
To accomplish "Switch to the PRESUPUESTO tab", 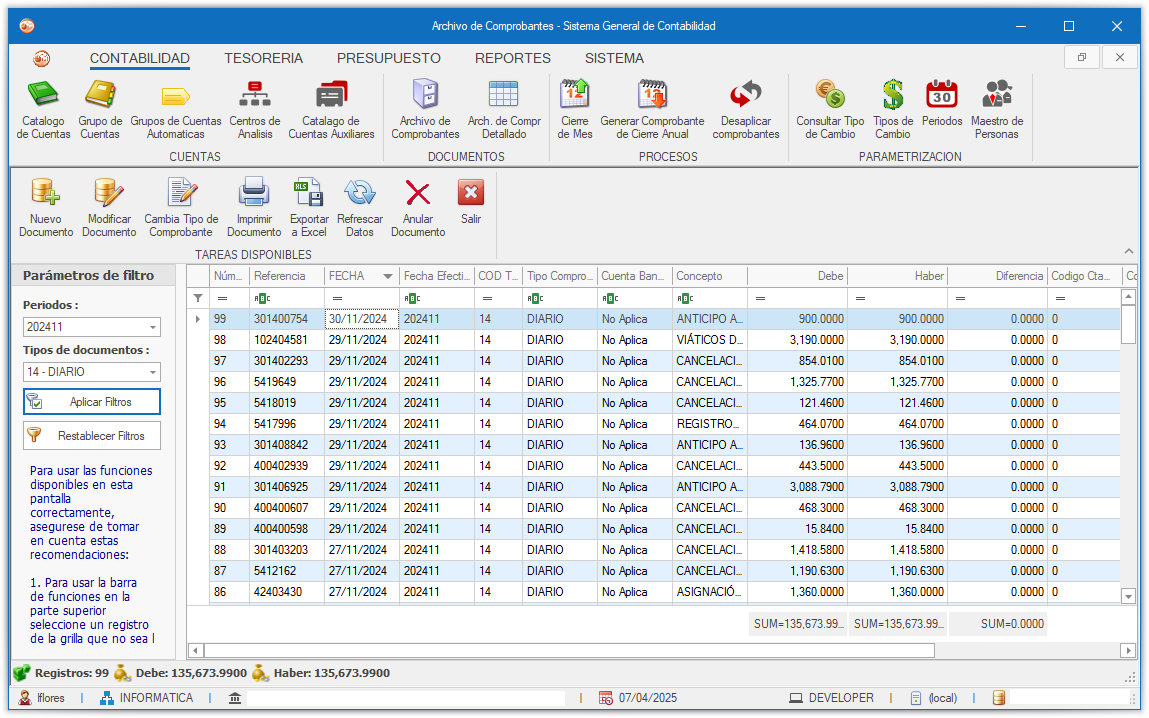I will (x=389, y=59).
